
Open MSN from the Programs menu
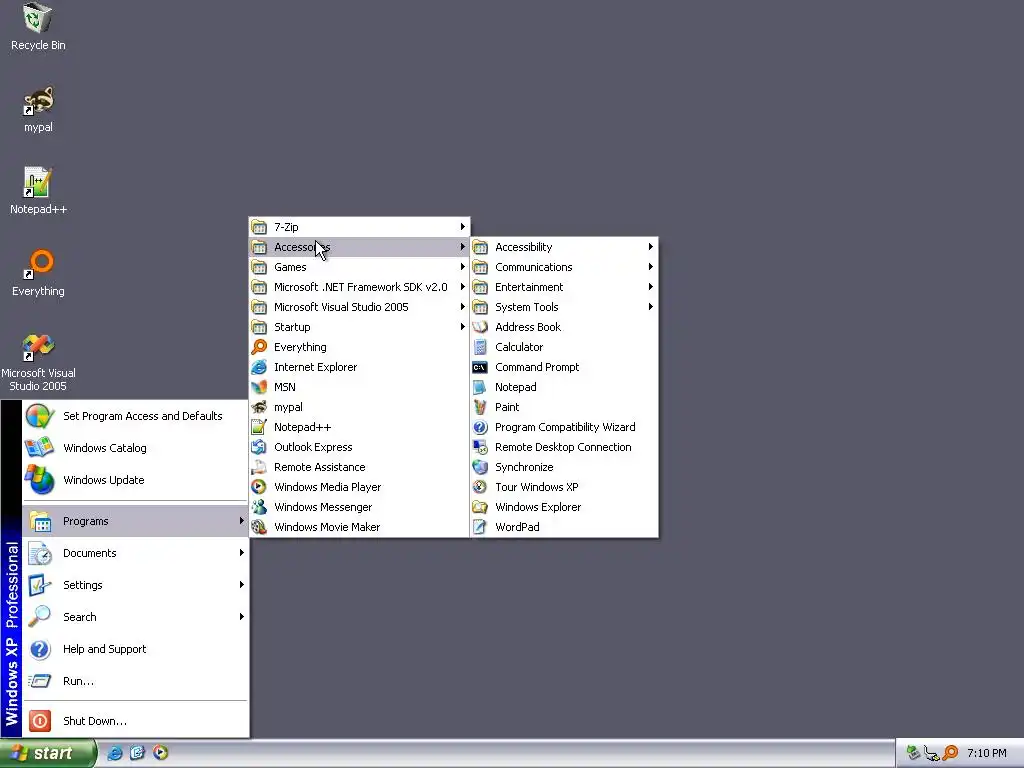click(359, 387)
